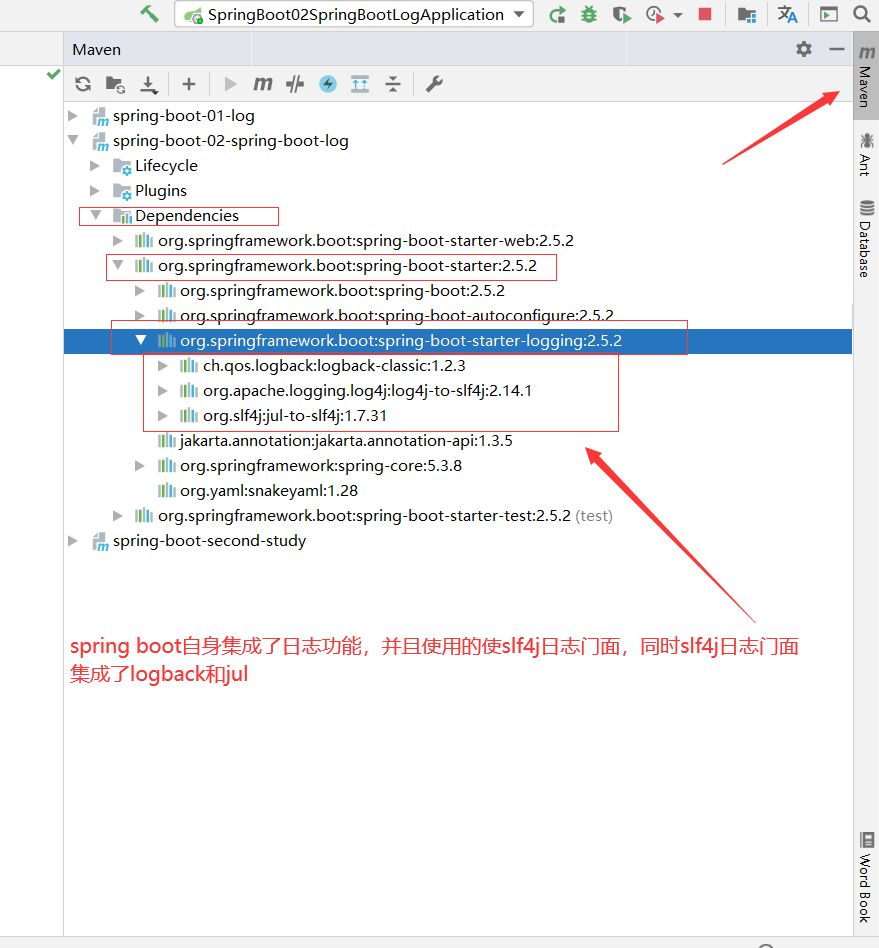Toggle Skip Tests mode icon
The image size is (879, 948).
[295, 84]
